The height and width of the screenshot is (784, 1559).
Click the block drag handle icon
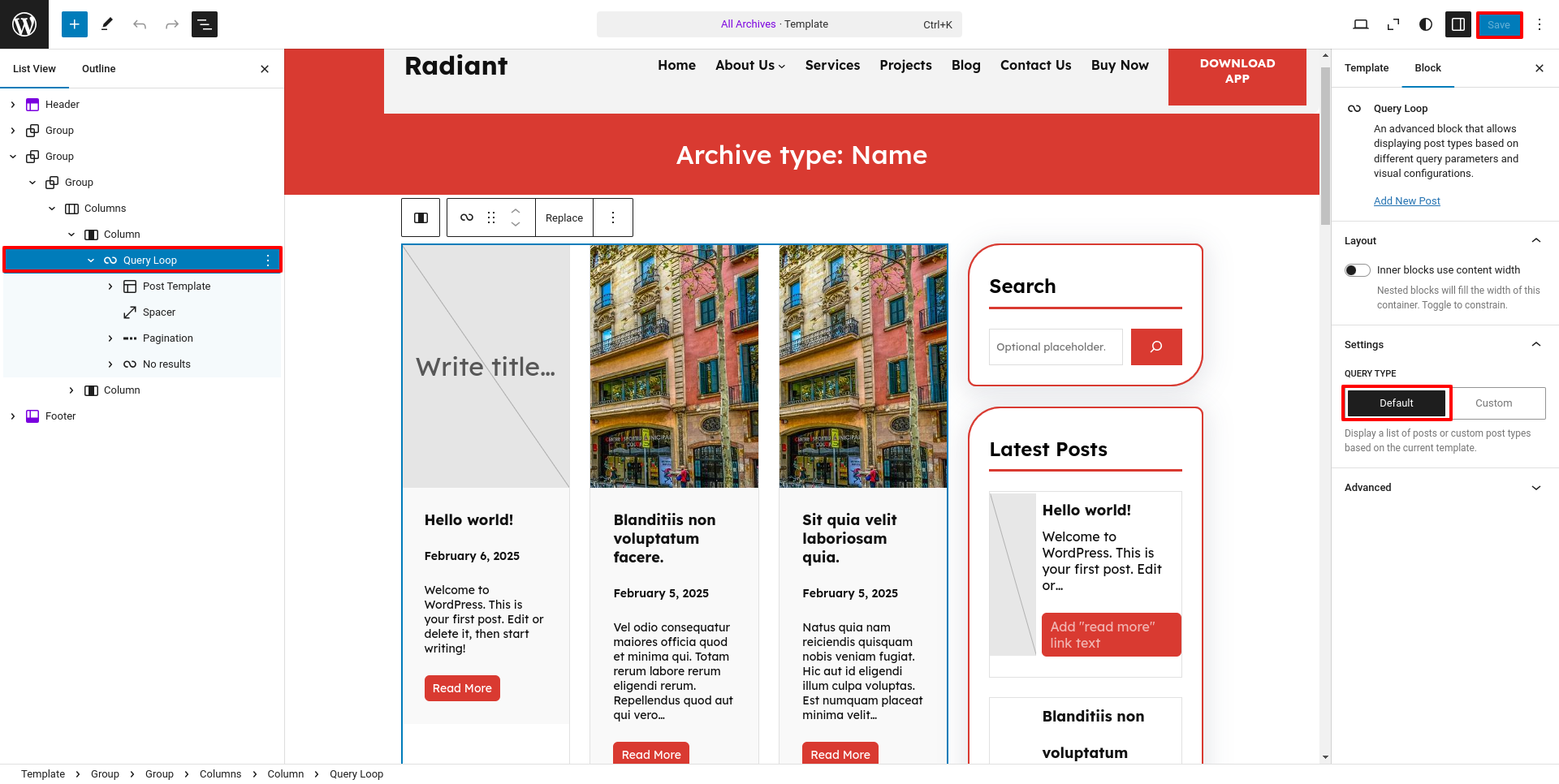[x=491, y=218]
